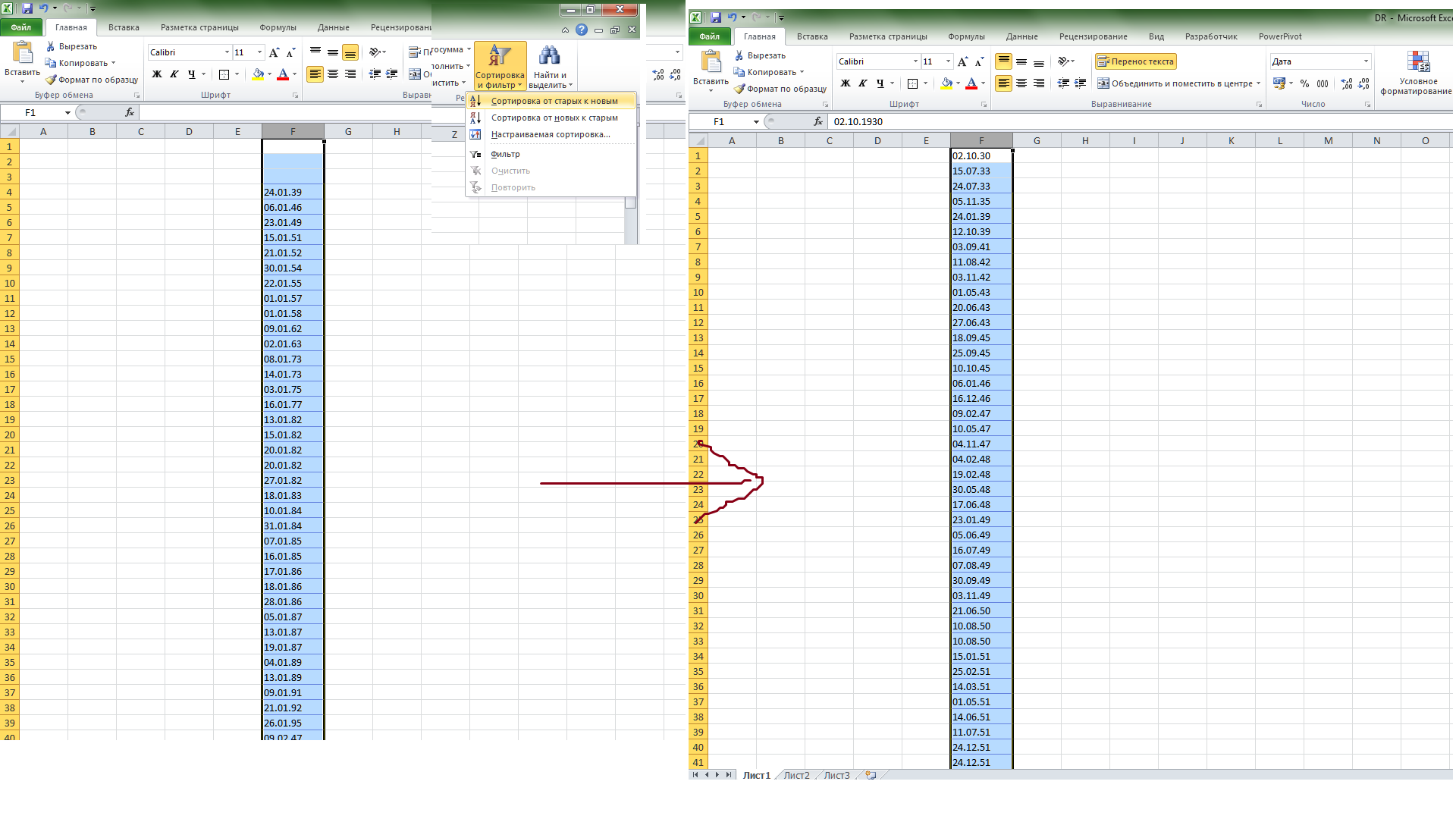Click fill color bucket in left window
The image size is (1456, 819).
(258, 74)
